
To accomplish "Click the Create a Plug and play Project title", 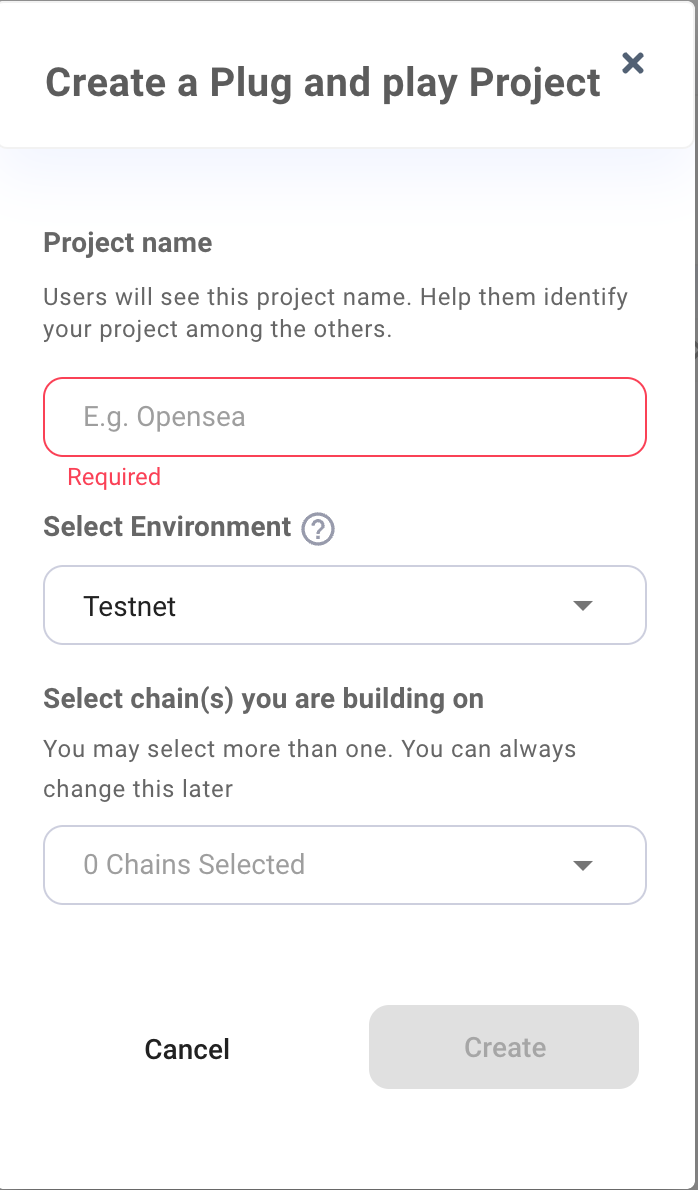I will (x=322, y=82).
